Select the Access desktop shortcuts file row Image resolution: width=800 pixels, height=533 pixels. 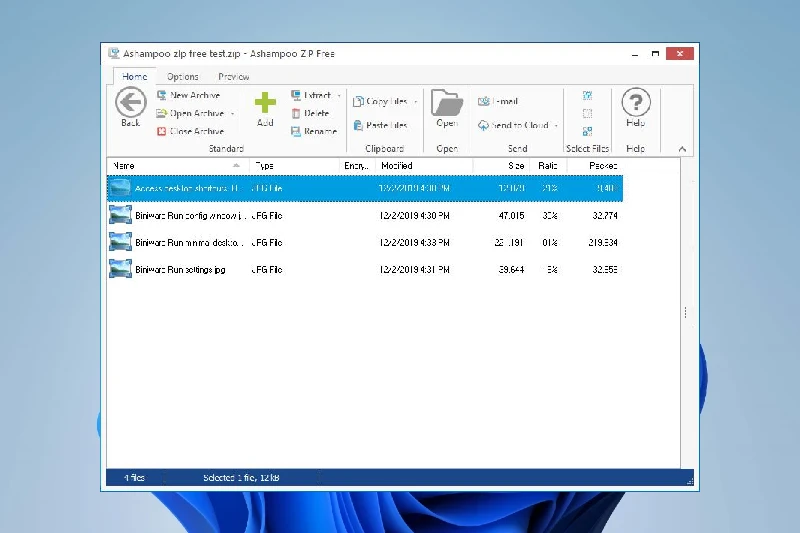tap(365, 188)
